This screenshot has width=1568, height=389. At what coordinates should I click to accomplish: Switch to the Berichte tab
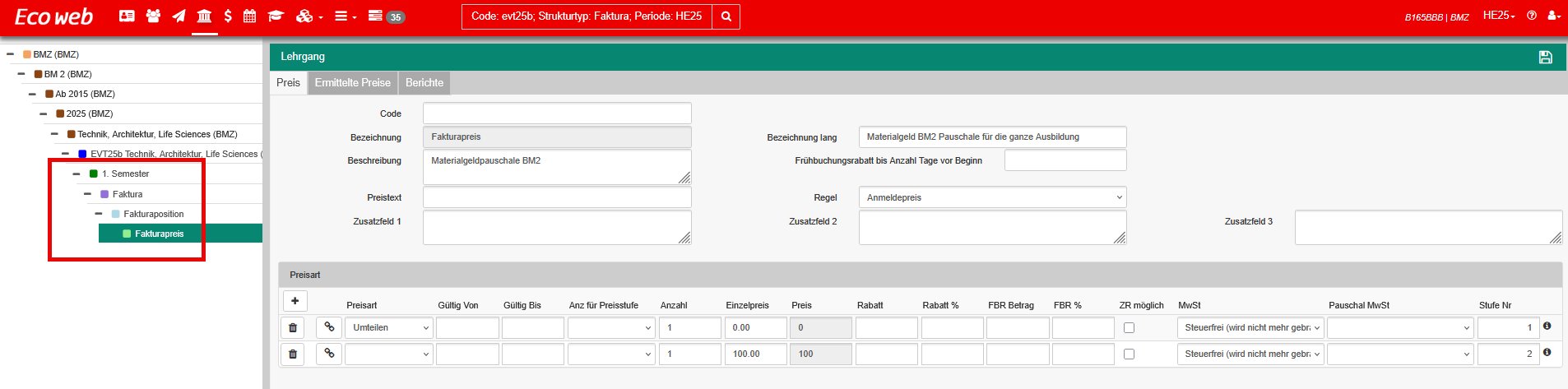click(424, 82)
